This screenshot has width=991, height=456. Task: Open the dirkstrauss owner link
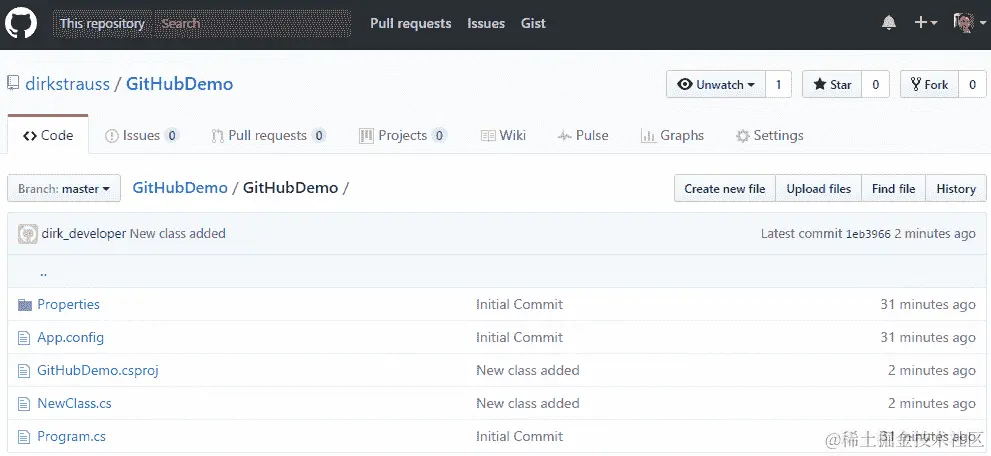click(x=68, y=84)
